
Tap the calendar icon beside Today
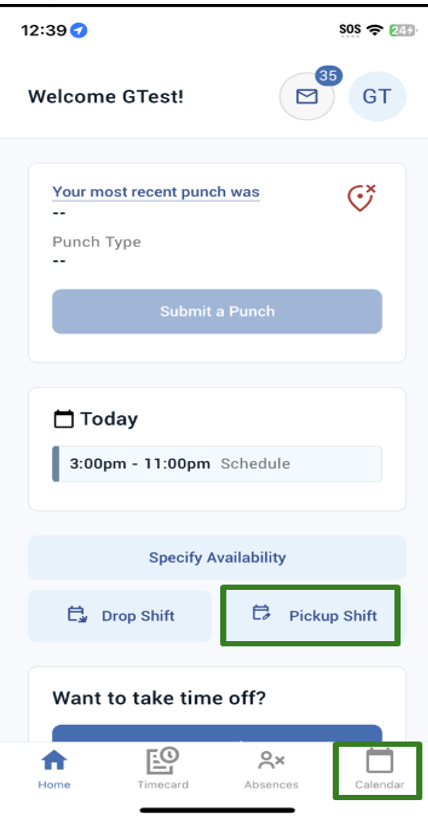(x=64, y=419)
